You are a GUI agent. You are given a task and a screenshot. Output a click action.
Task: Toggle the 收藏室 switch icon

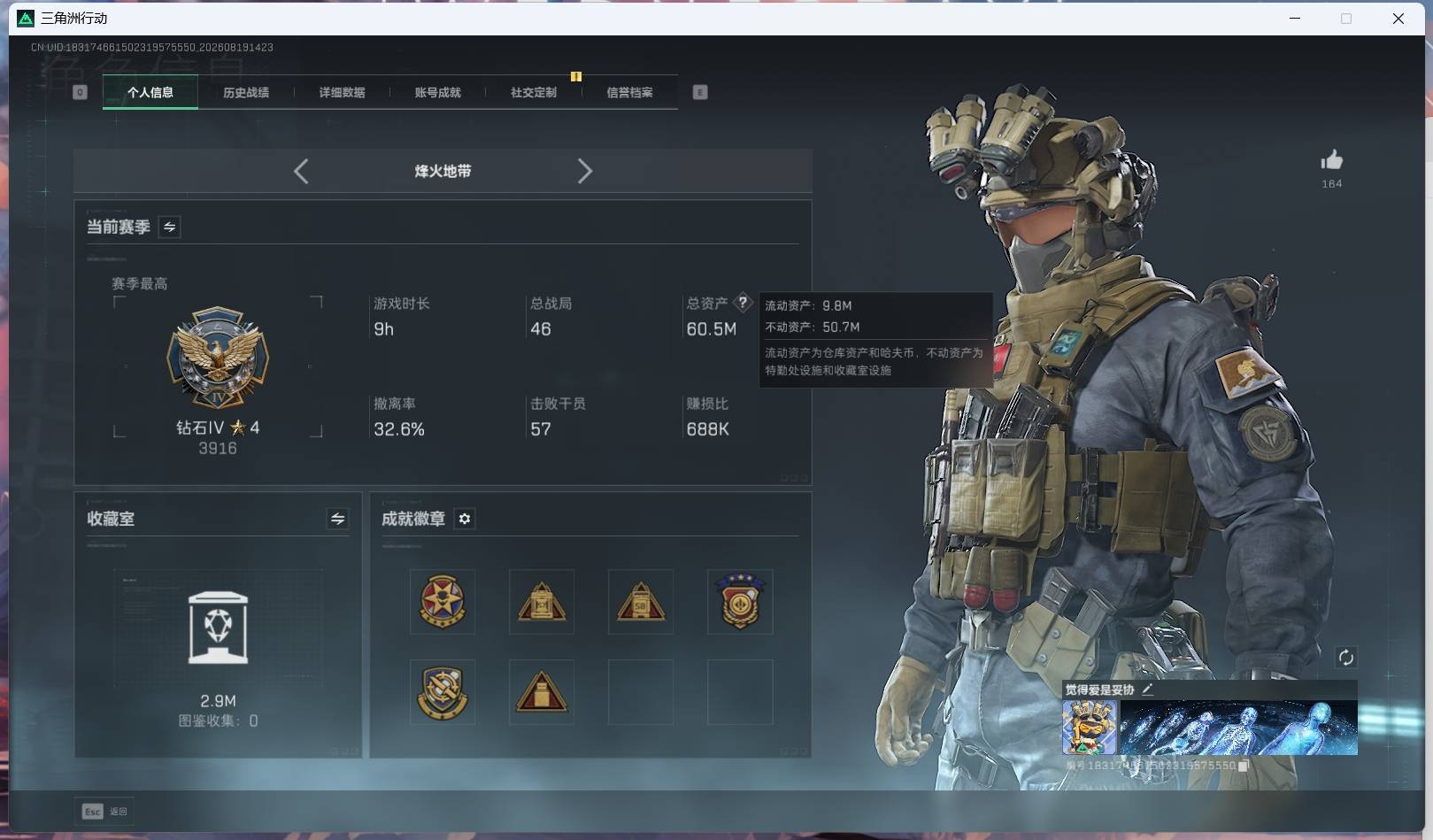click(x=337, y=519)
